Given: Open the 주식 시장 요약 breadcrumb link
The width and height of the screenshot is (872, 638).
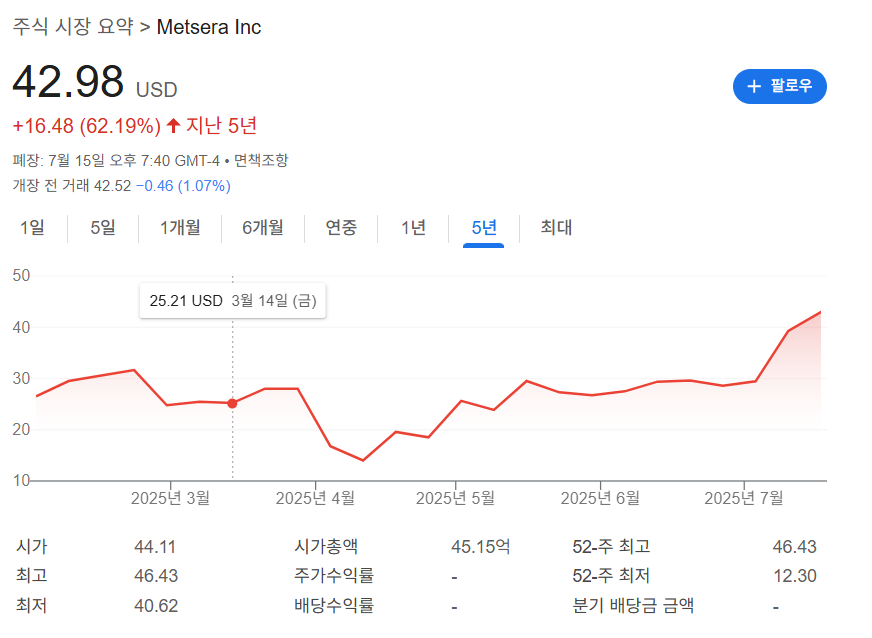Looking at the screenshot, I should (x=73, y=27).
